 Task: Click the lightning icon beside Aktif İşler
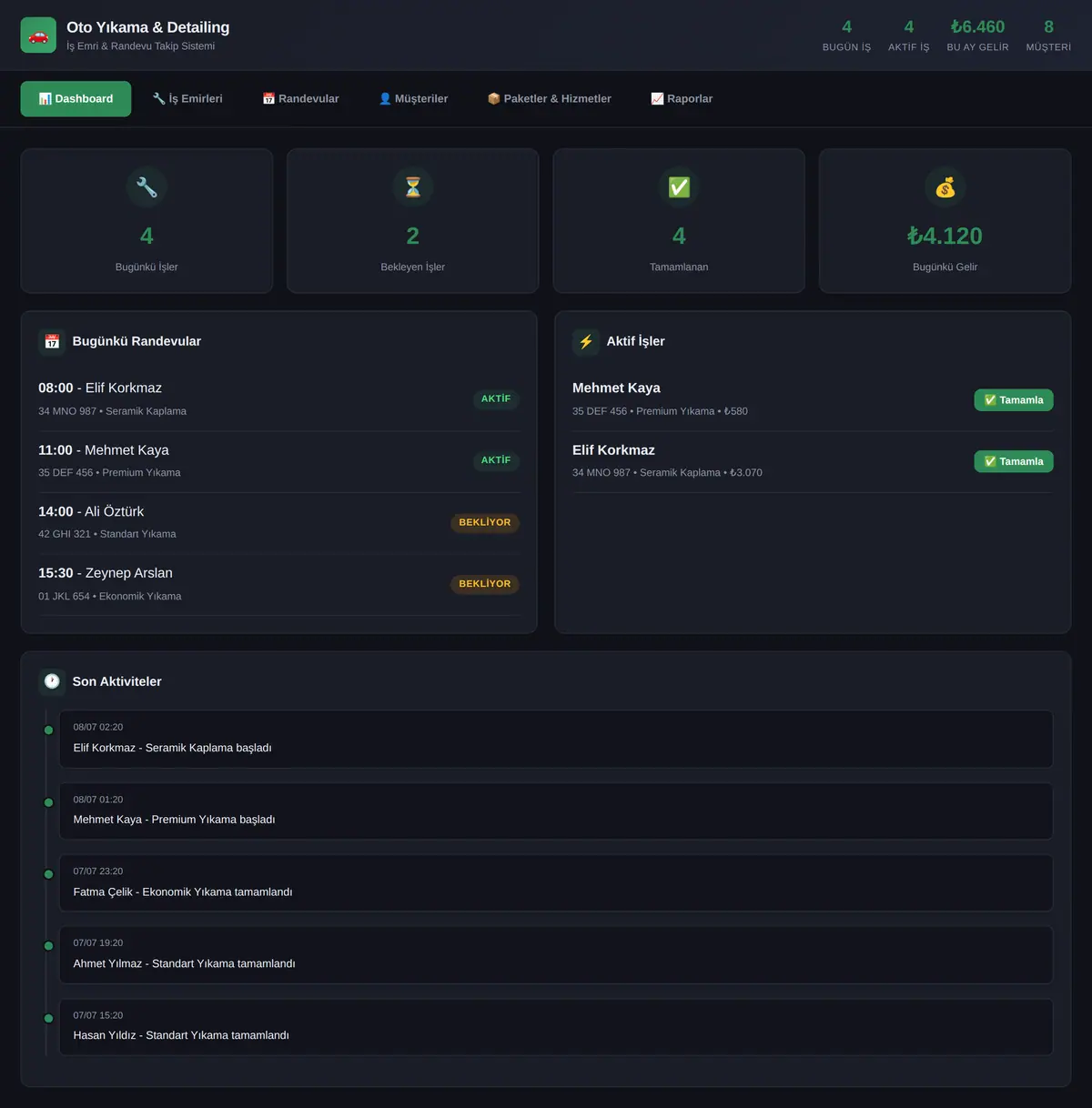coord(586,341)
